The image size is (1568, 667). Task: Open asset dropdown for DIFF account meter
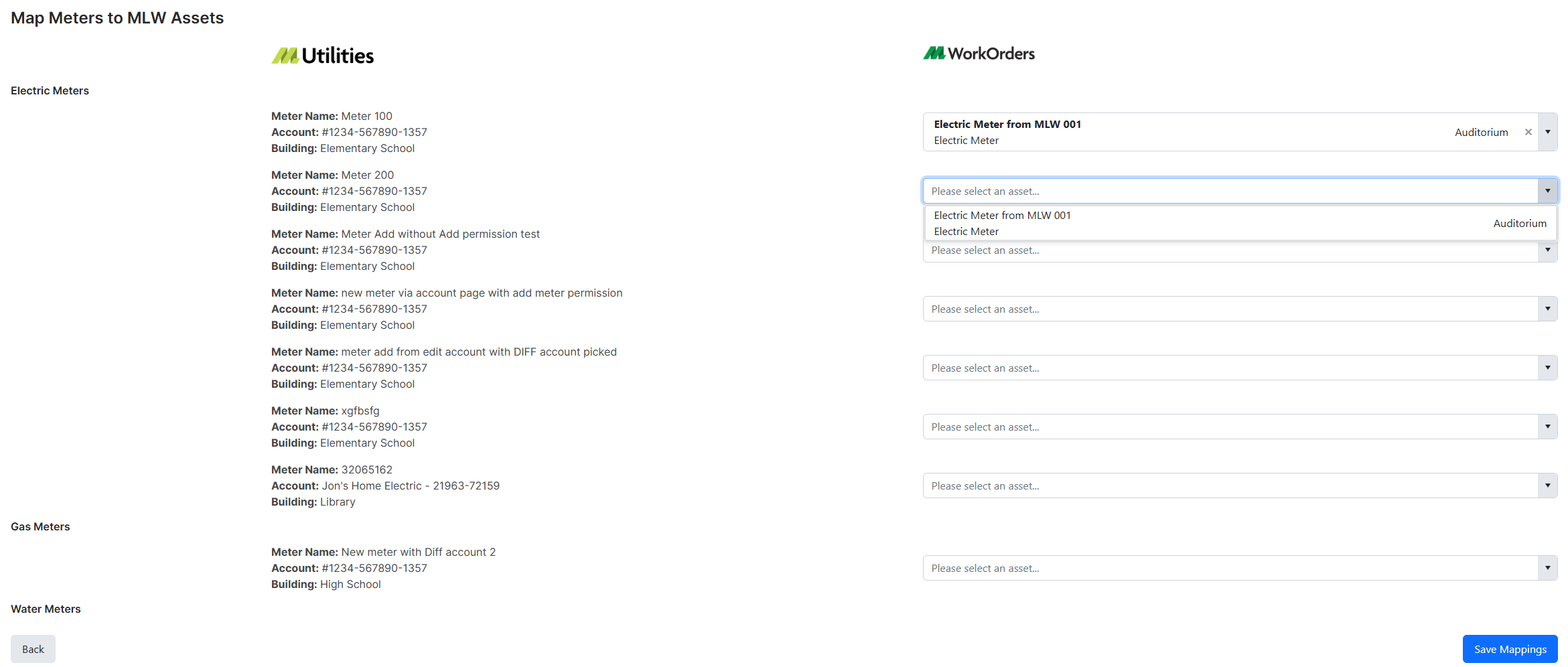(1547, 368)
